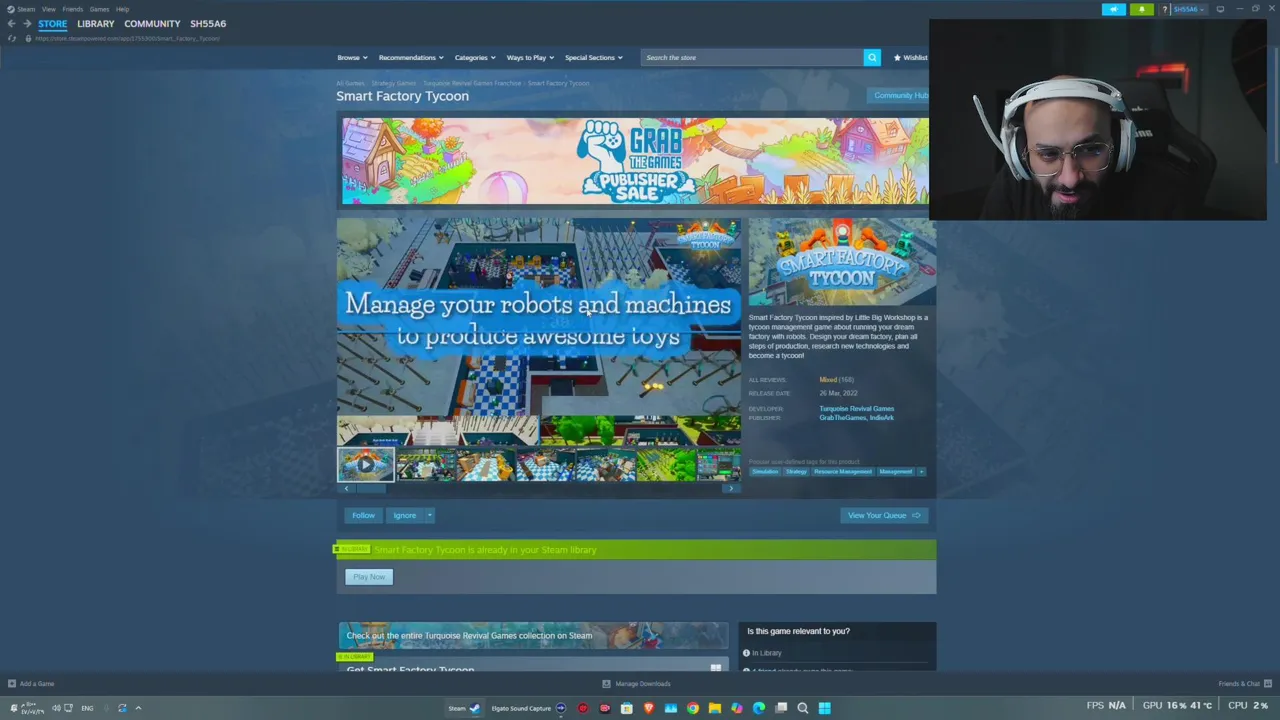Open Turquoise Revival Games developer link
Screen dimensions: 1280x720
[857, 408]
